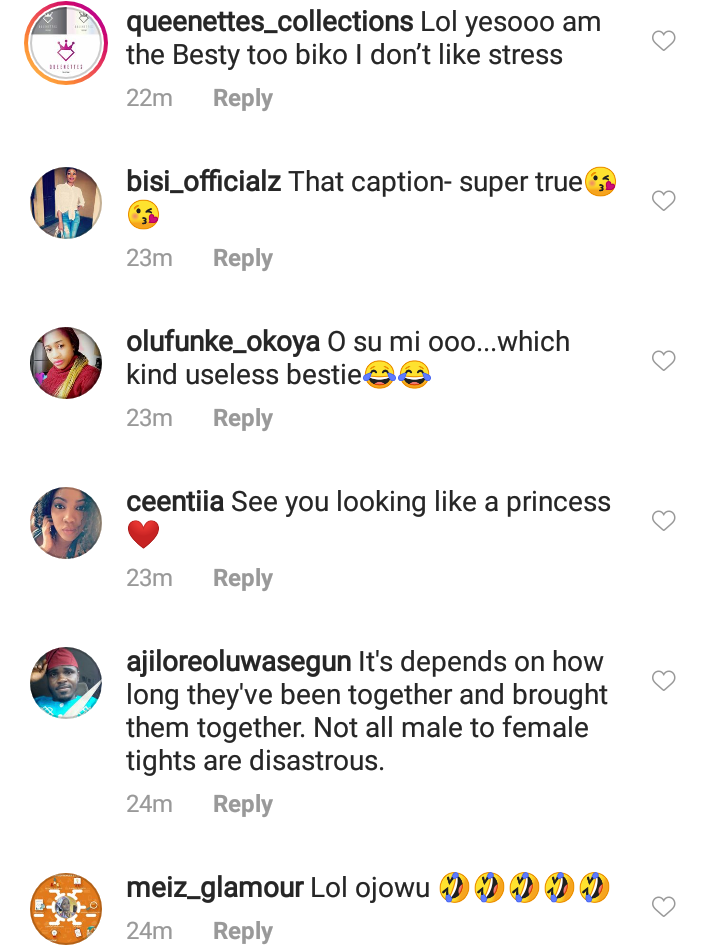Reply to queenettes_collections' comment
Viewport: 720px width, 946px height.
pos(243,98)
